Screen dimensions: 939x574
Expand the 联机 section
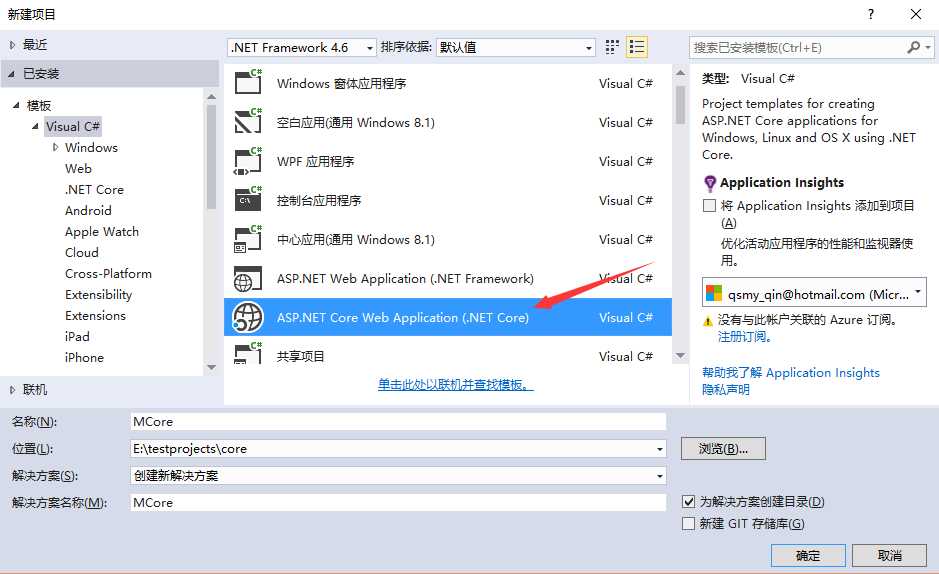pos(12,390)
